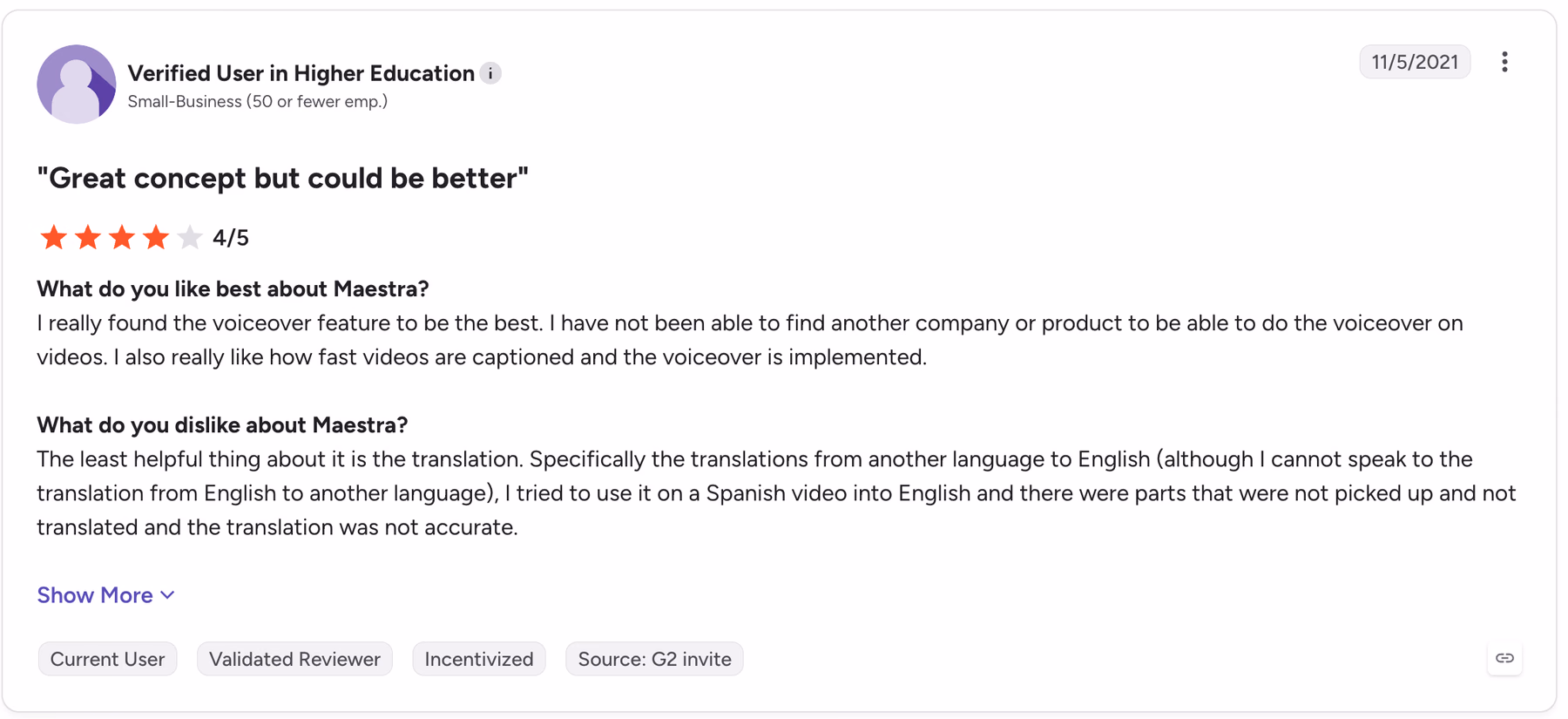This screenshot has height=719, width=1568.
Task: Select the Validated Reviewer tag
Action: [x=294, y=659]
